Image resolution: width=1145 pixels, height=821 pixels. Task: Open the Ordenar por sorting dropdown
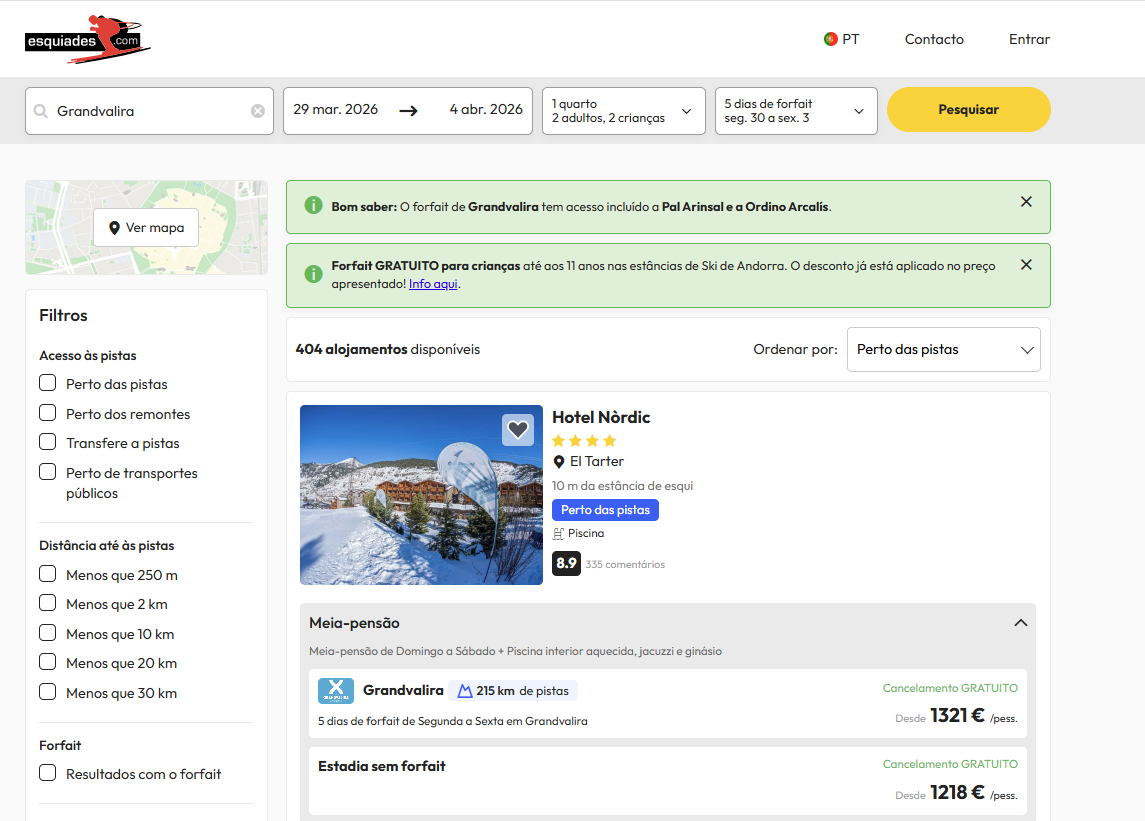943,350
